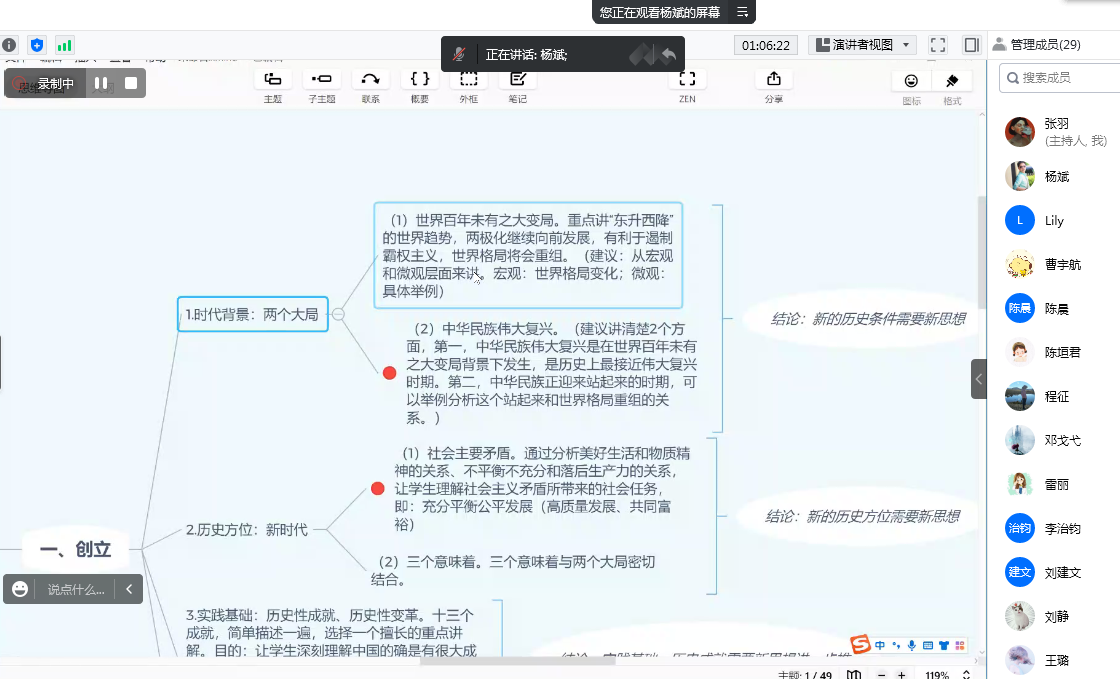Screen dimensions: 1120x679
Task: Collapse the participants side panel handle
Action: 978,379
